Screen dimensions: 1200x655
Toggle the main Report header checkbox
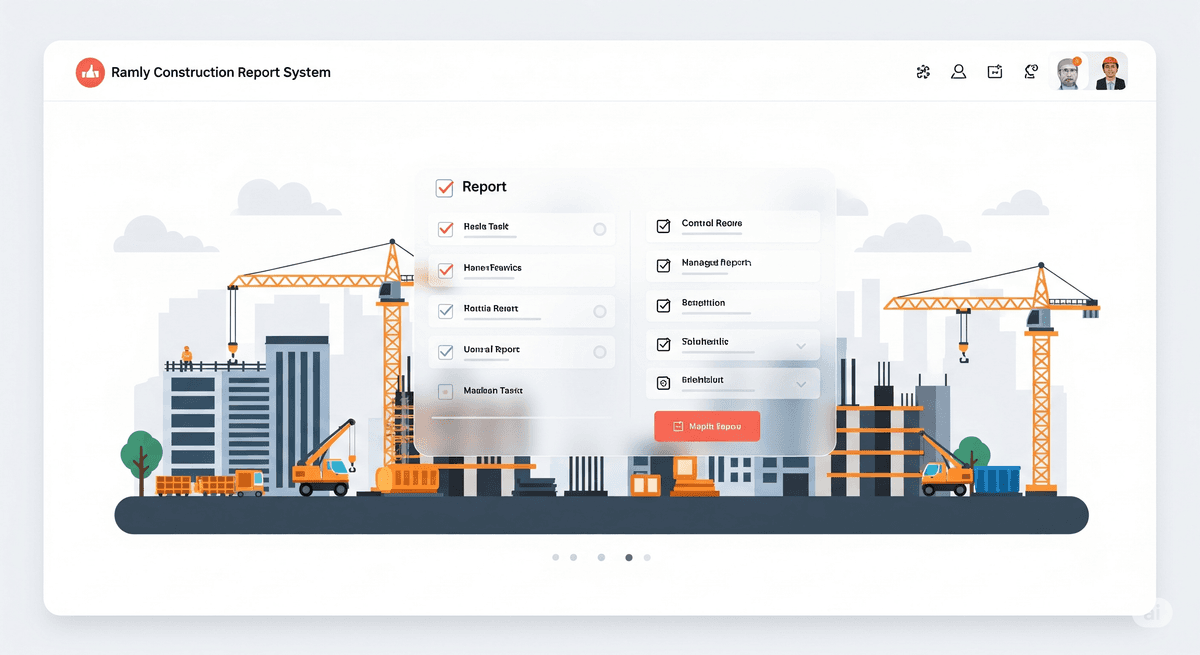(445, 187)
